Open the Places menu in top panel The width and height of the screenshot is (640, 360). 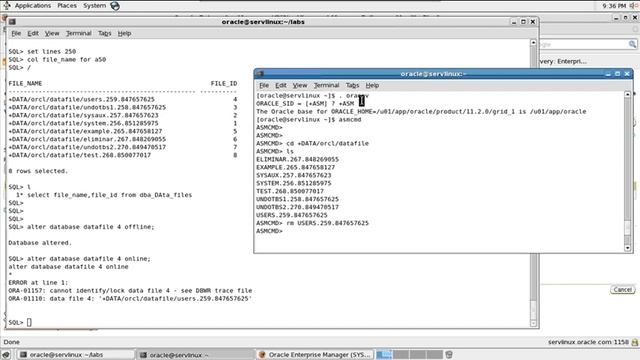[x=67, y=6]
